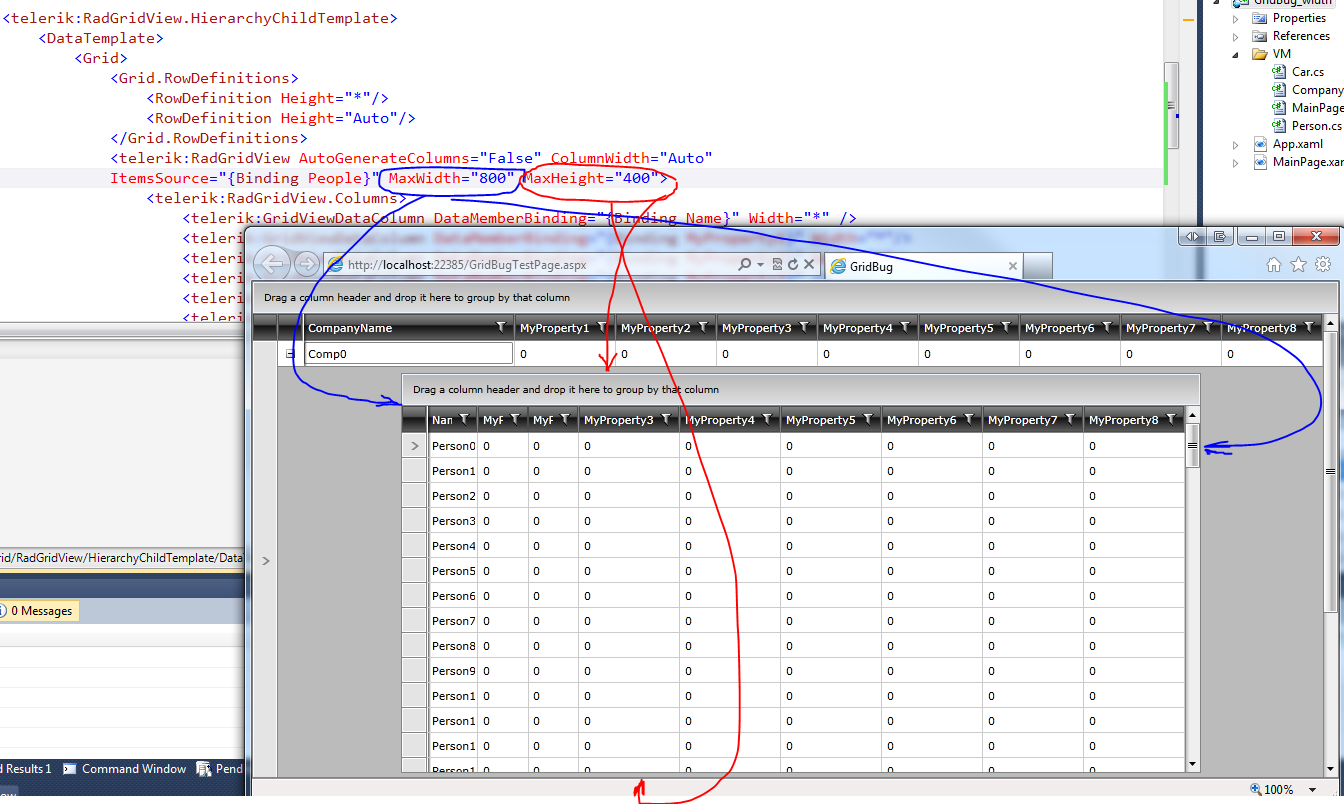Image resolution: width=1344 pixels, height=804 pixels.
Task: Open filter for inner MyProperty4 column
Action: pyautogui.click(x=767, y=420)
